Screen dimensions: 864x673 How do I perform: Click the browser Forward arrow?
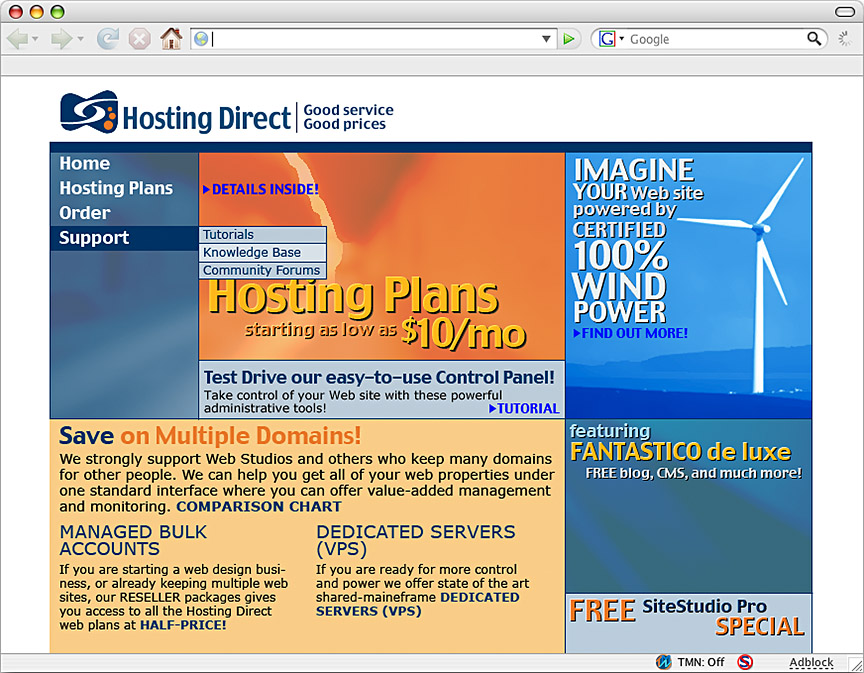pyautogui.click(x=61, y=39)
